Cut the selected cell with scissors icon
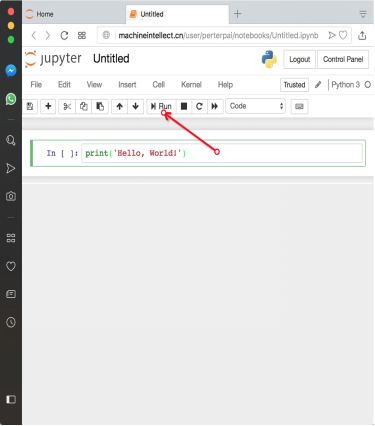The image size is (375, 426). click(67, 106)
